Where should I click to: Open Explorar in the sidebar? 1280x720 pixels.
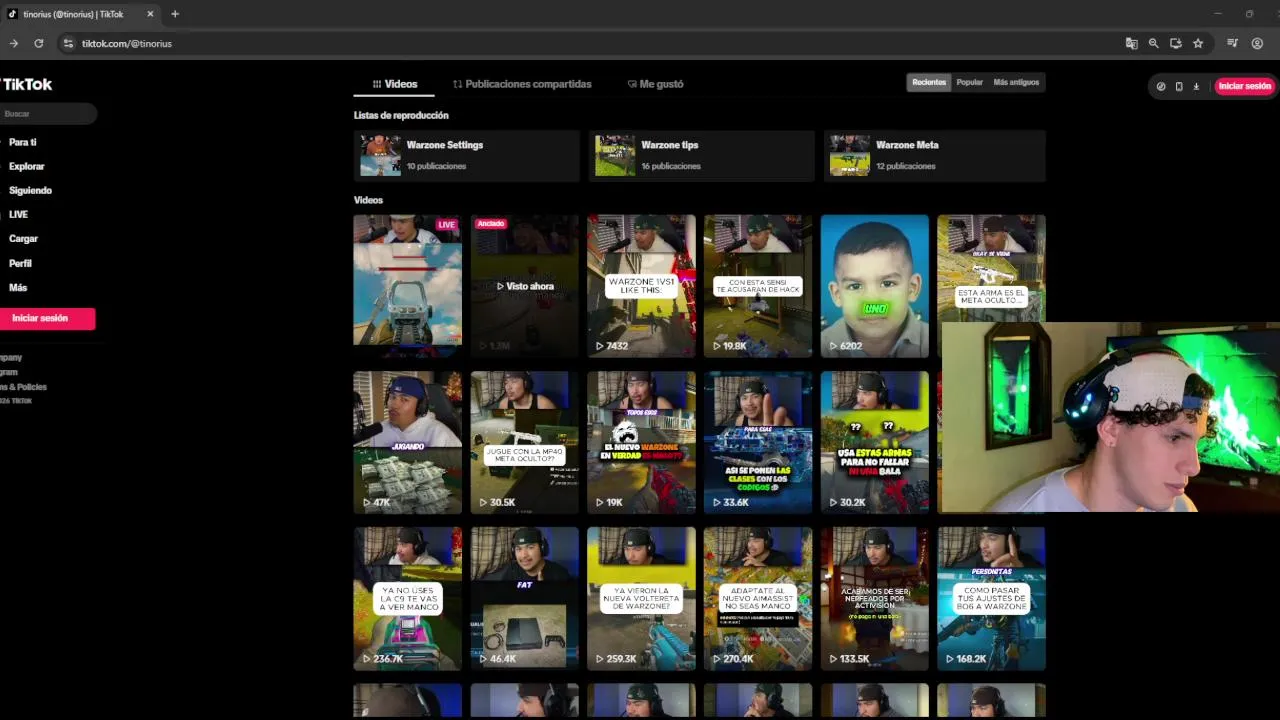coord(27,166)
